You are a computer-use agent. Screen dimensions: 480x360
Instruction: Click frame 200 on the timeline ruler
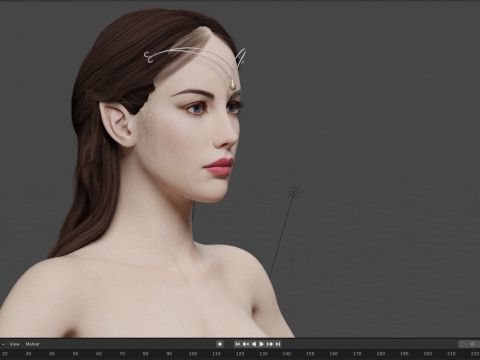[x=428, y=354]
